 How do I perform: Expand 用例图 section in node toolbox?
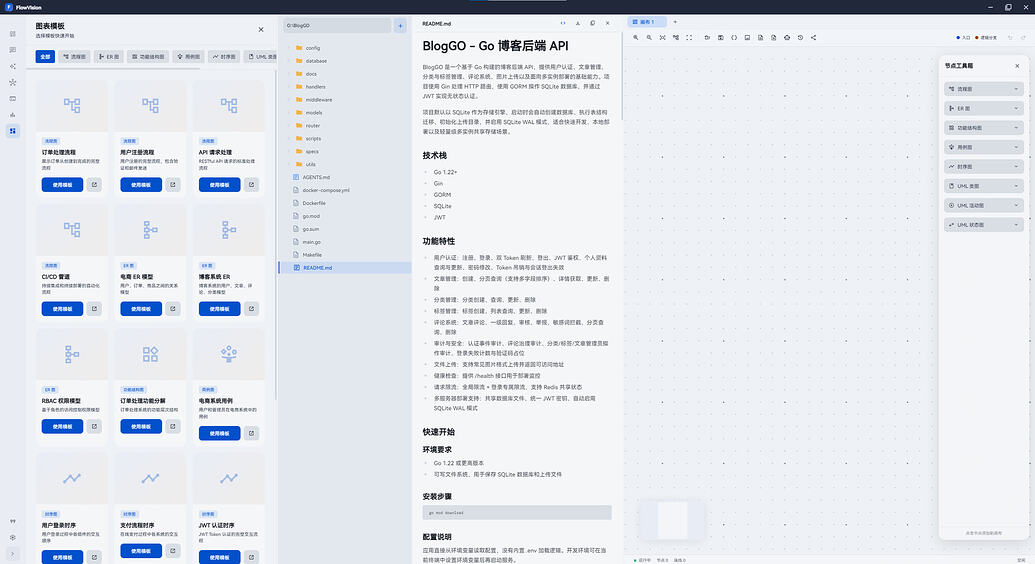coord(984,147)
